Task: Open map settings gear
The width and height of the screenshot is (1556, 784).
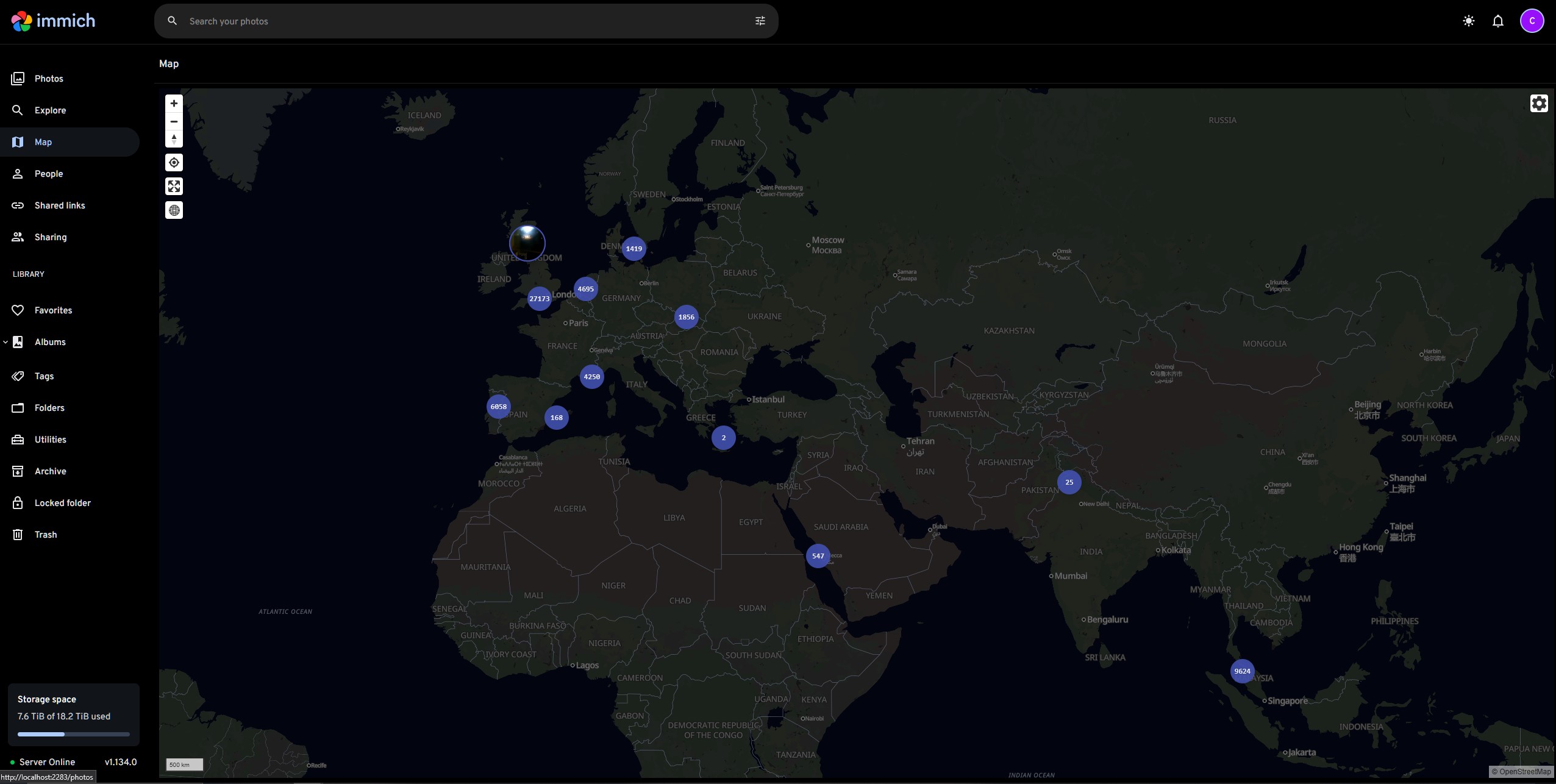Action: 1538,104
